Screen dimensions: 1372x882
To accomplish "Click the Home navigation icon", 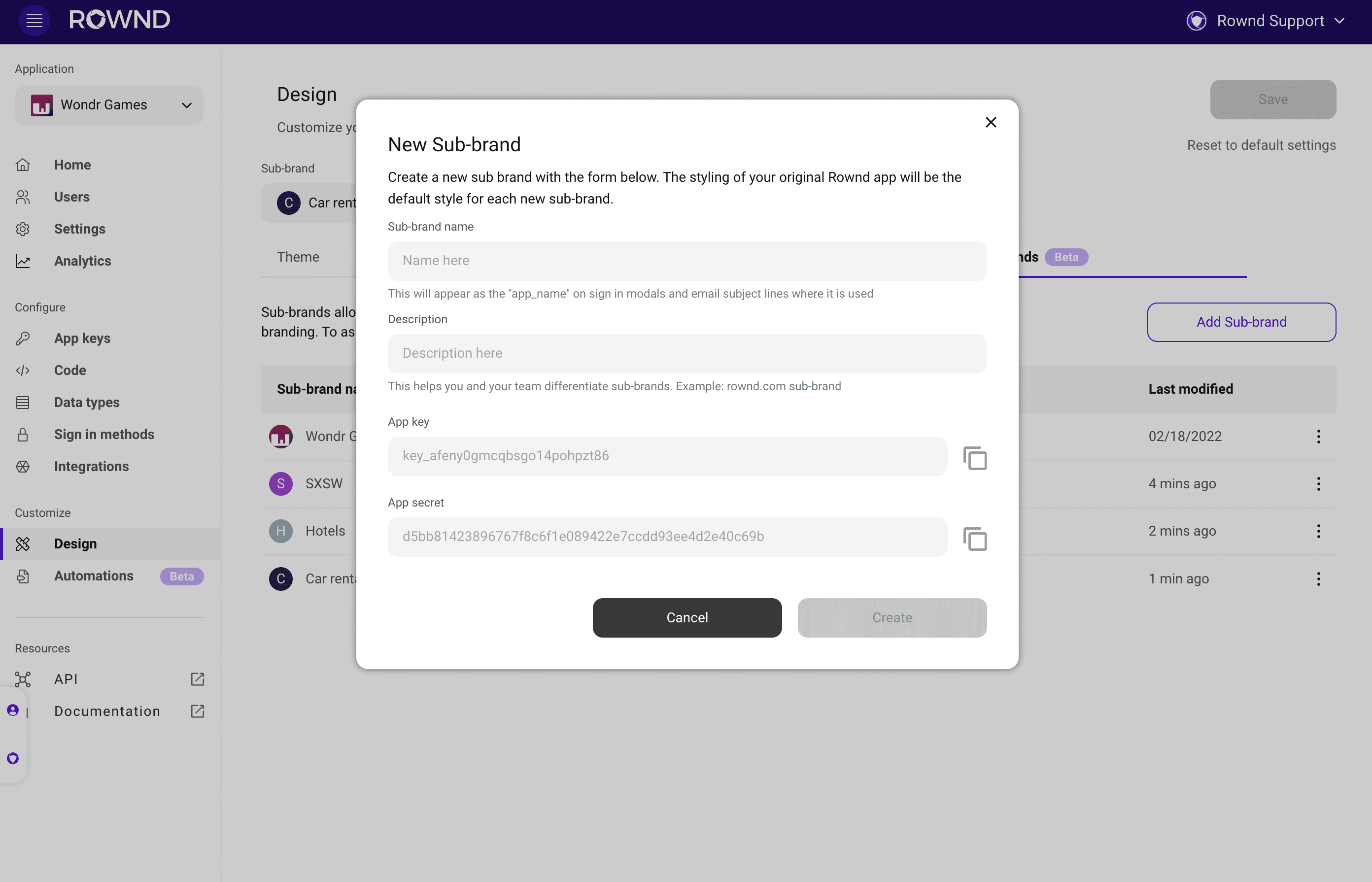I will 23,164.
